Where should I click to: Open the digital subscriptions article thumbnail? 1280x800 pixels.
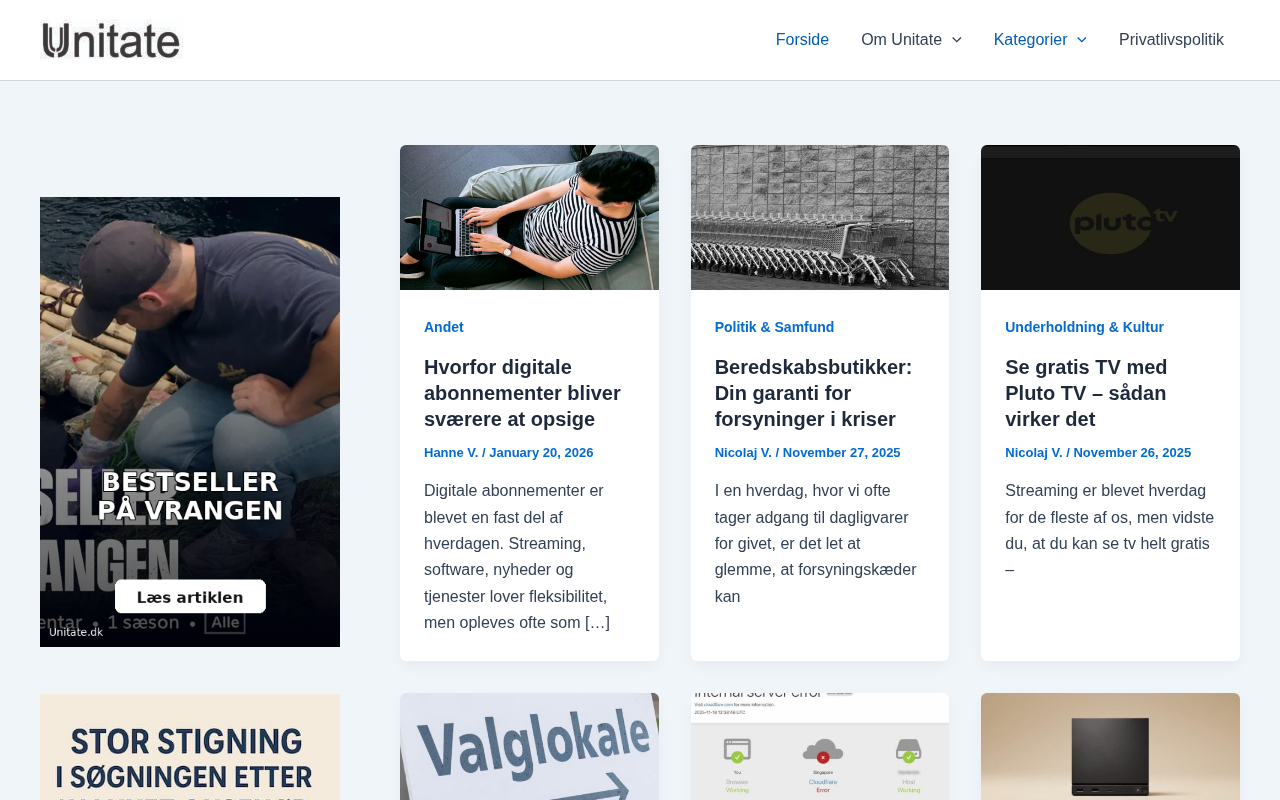coord(529,217)
